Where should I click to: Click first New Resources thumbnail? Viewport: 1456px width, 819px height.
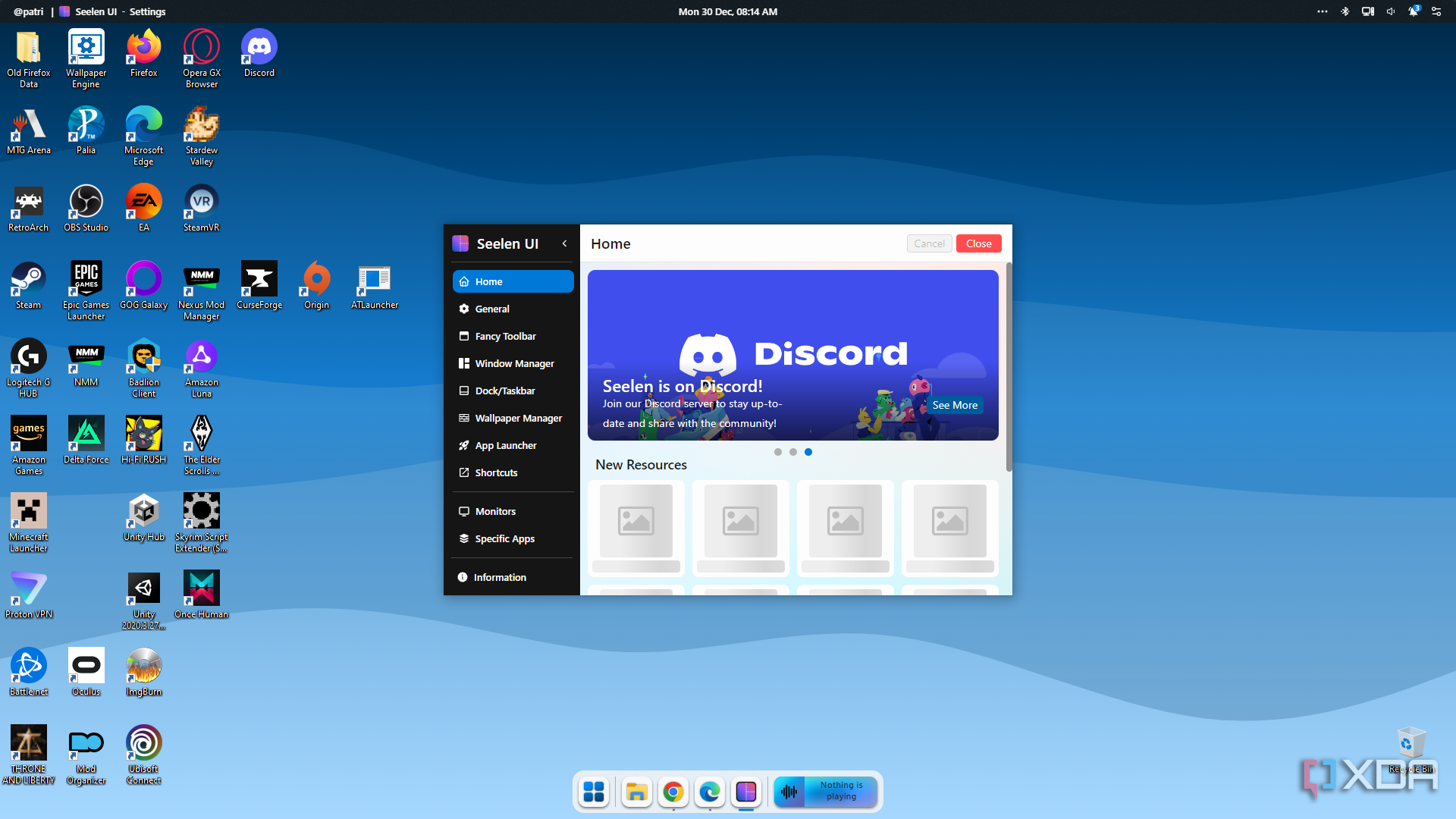pyautogui.click(x=638, y=520)
